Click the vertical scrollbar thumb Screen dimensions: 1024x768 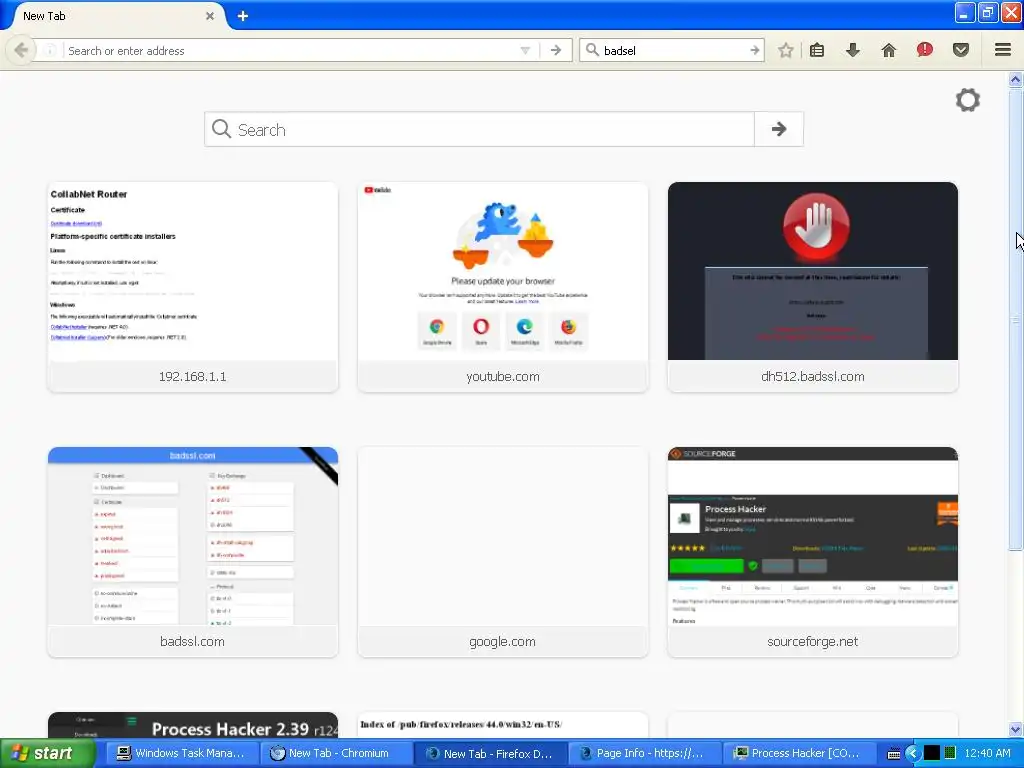(x=1015, y=318)
